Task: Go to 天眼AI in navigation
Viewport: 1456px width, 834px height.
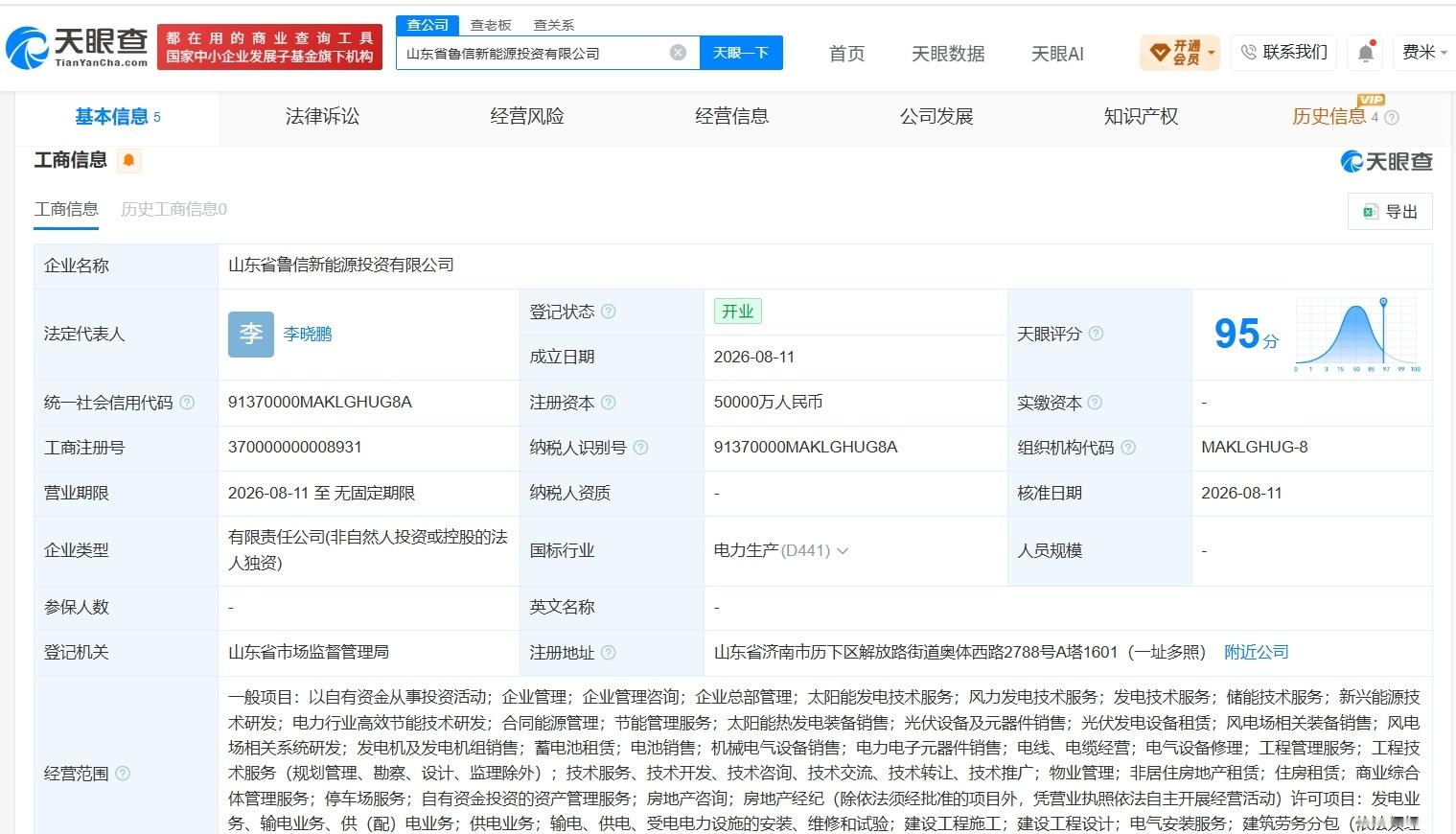Action: pos(1057,54)
